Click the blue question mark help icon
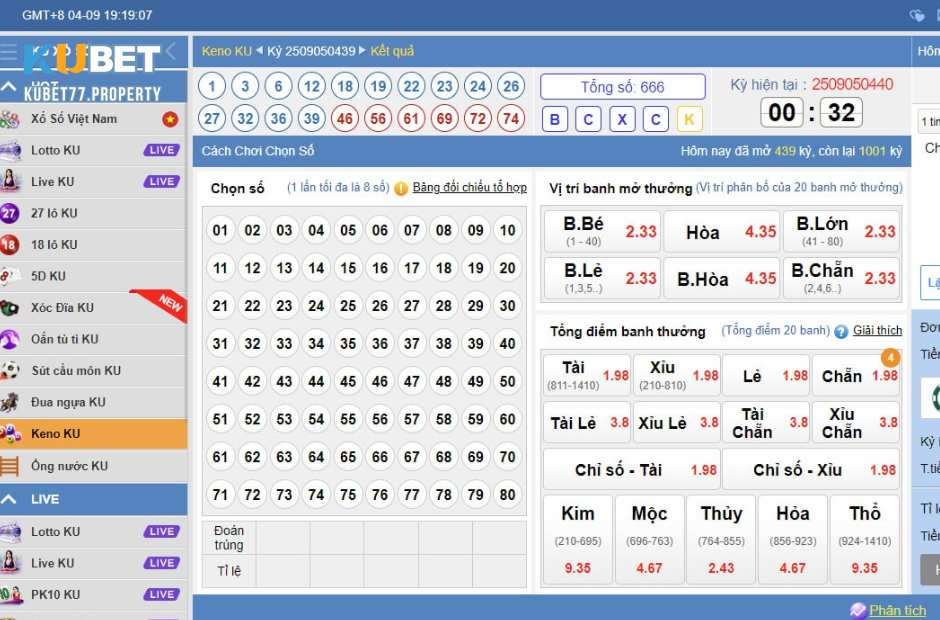This screenshot has height=620, width=940. (841, 332)
